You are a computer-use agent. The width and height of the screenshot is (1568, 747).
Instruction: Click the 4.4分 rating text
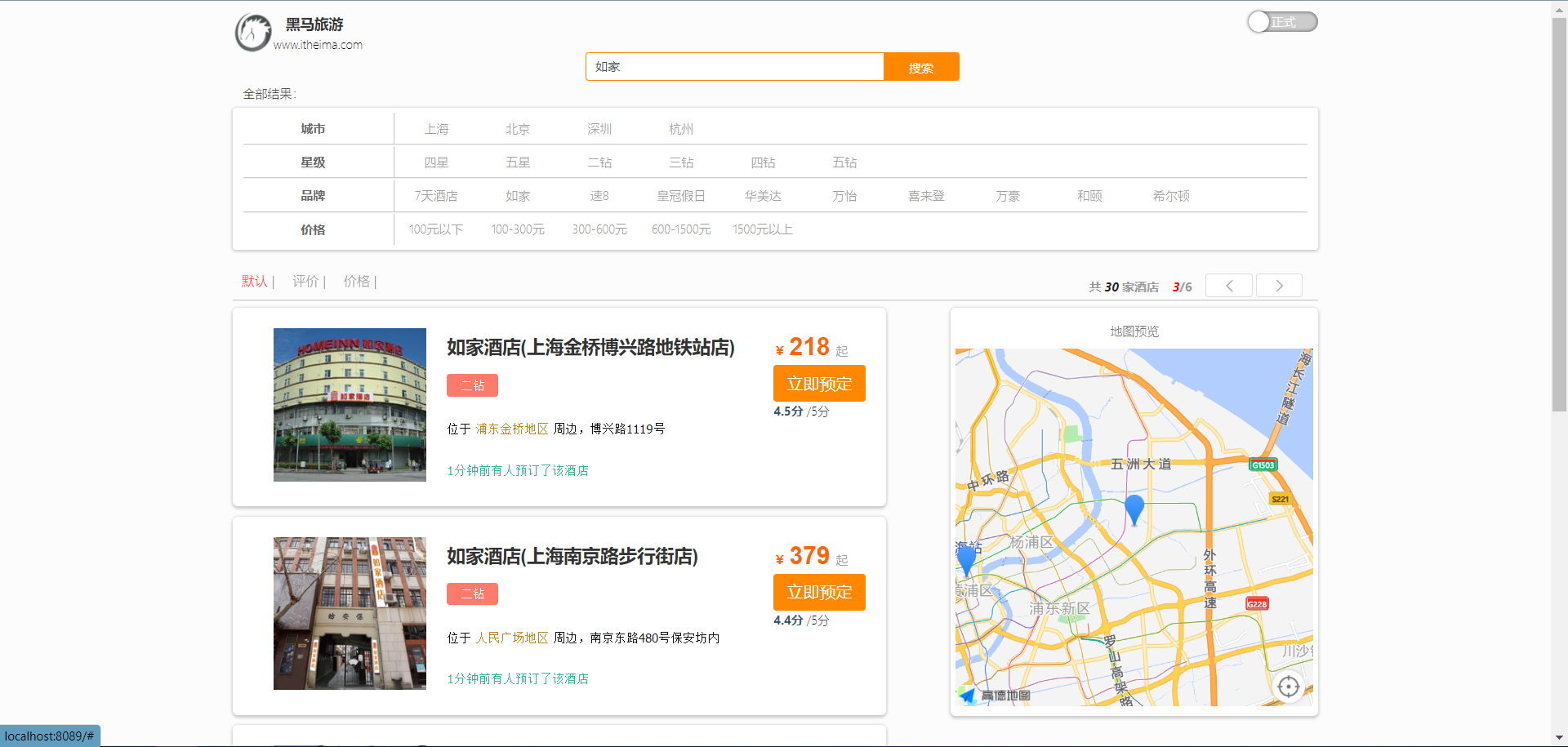[x=788, y=620]
